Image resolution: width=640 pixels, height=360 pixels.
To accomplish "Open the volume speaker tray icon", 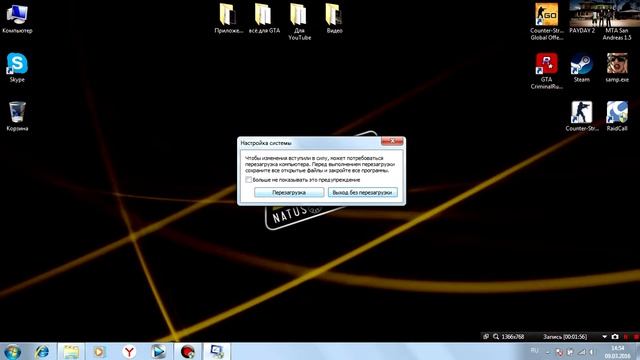I will point(592,352).
